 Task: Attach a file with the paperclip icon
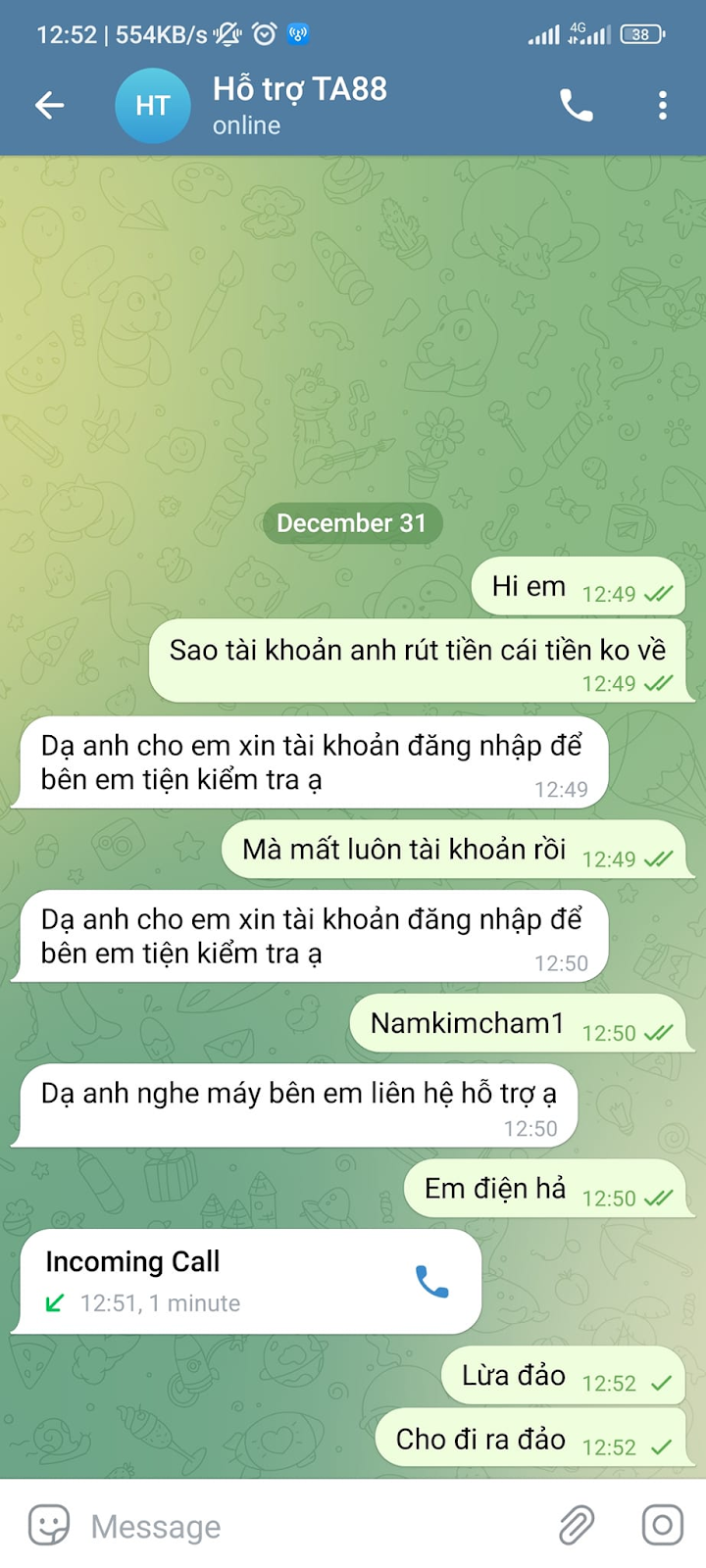click(x=577, y=1525)
